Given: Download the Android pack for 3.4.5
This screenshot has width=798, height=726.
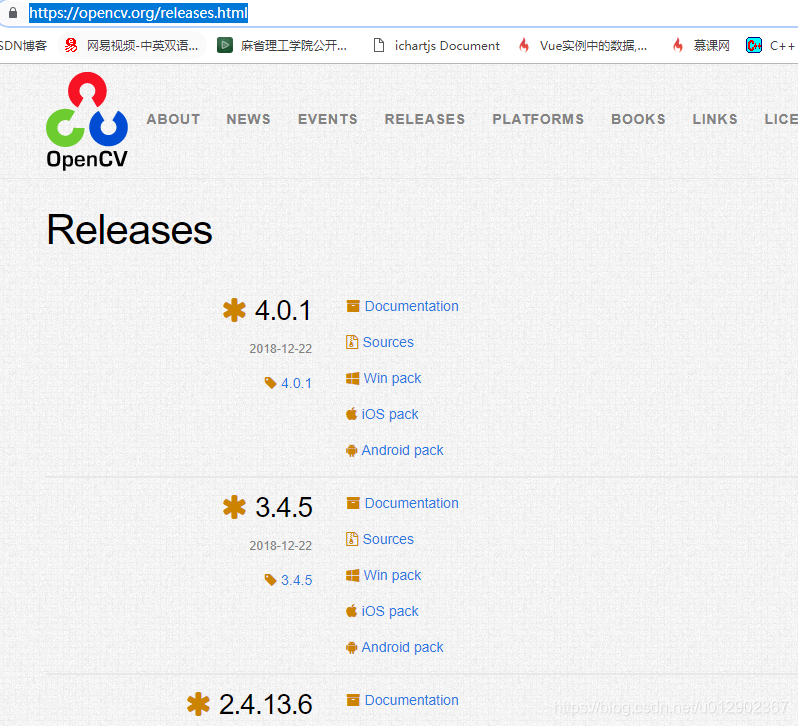Looking at the screenshot, I should pyautogui.click(x=402, y=647).
